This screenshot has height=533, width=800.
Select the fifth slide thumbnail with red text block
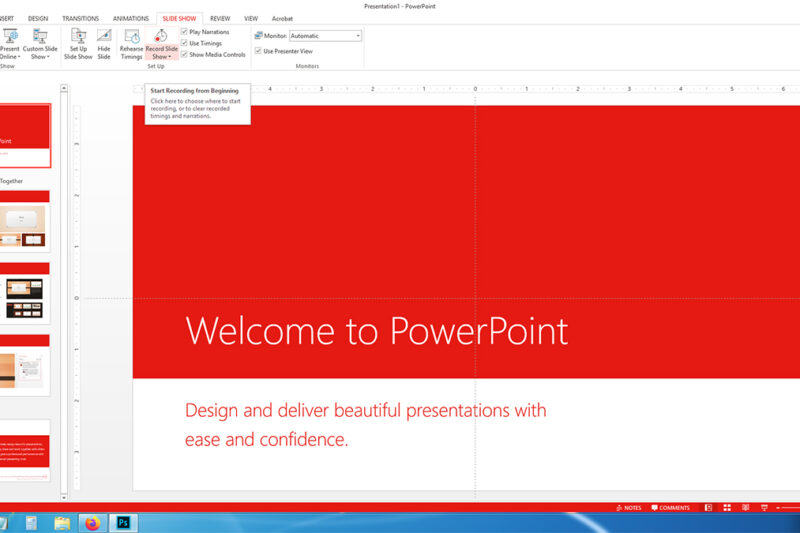[x=24, y=451]
